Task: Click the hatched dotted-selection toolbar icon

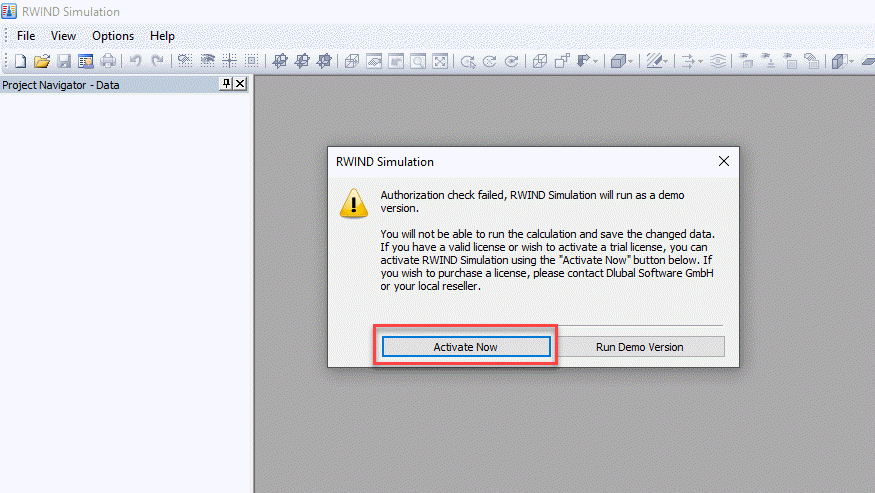Action: (x=185, y=61)
